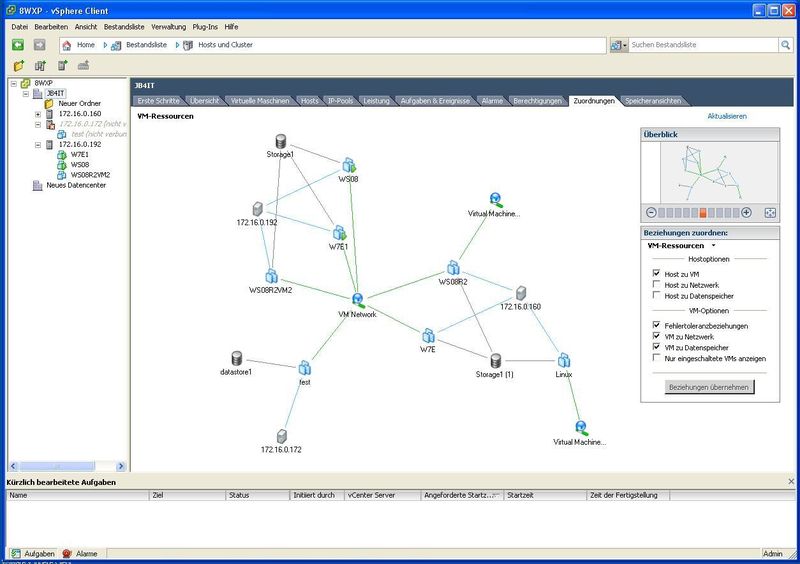Select the VM Network node
Viewport: 800px width, 564px height.
tap(358, 300)
